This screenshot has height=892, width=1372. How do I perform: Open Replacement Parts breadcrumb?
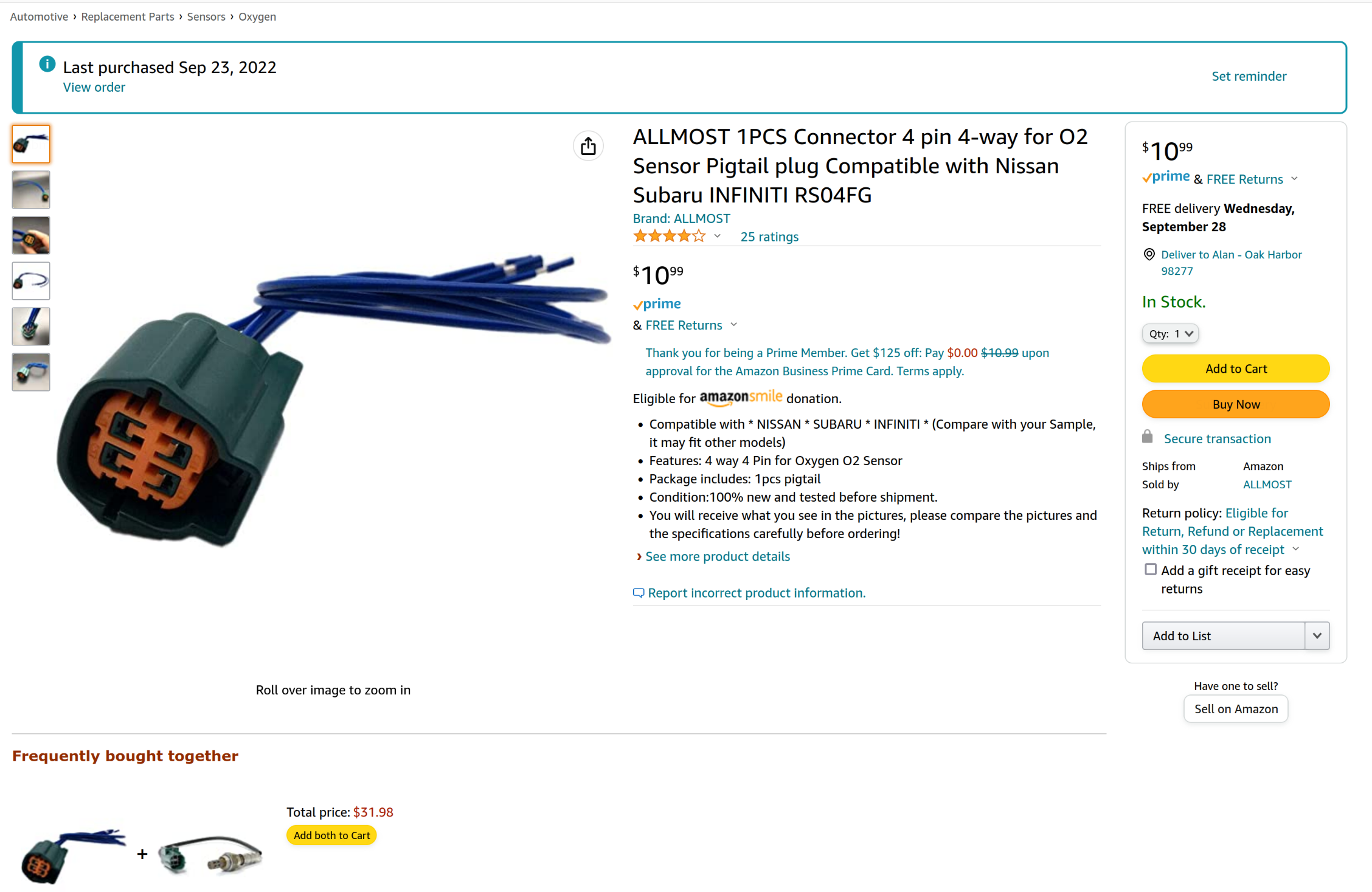point(128,16)
